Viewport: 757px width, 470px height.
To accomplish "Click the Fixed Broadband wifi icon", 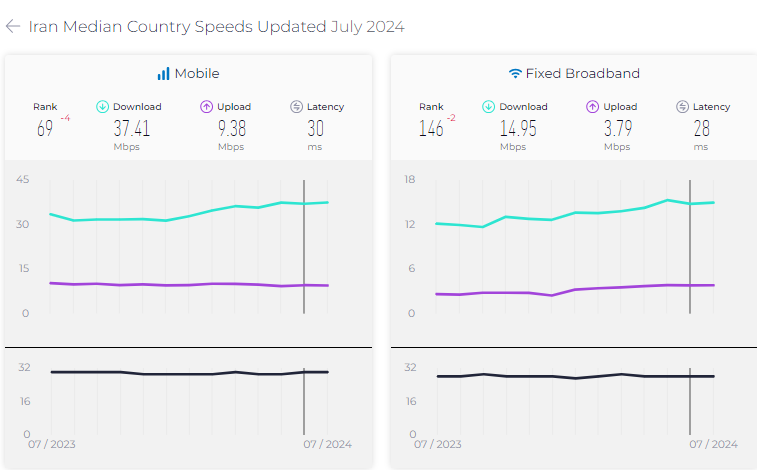I will click(x=515, y=74).
